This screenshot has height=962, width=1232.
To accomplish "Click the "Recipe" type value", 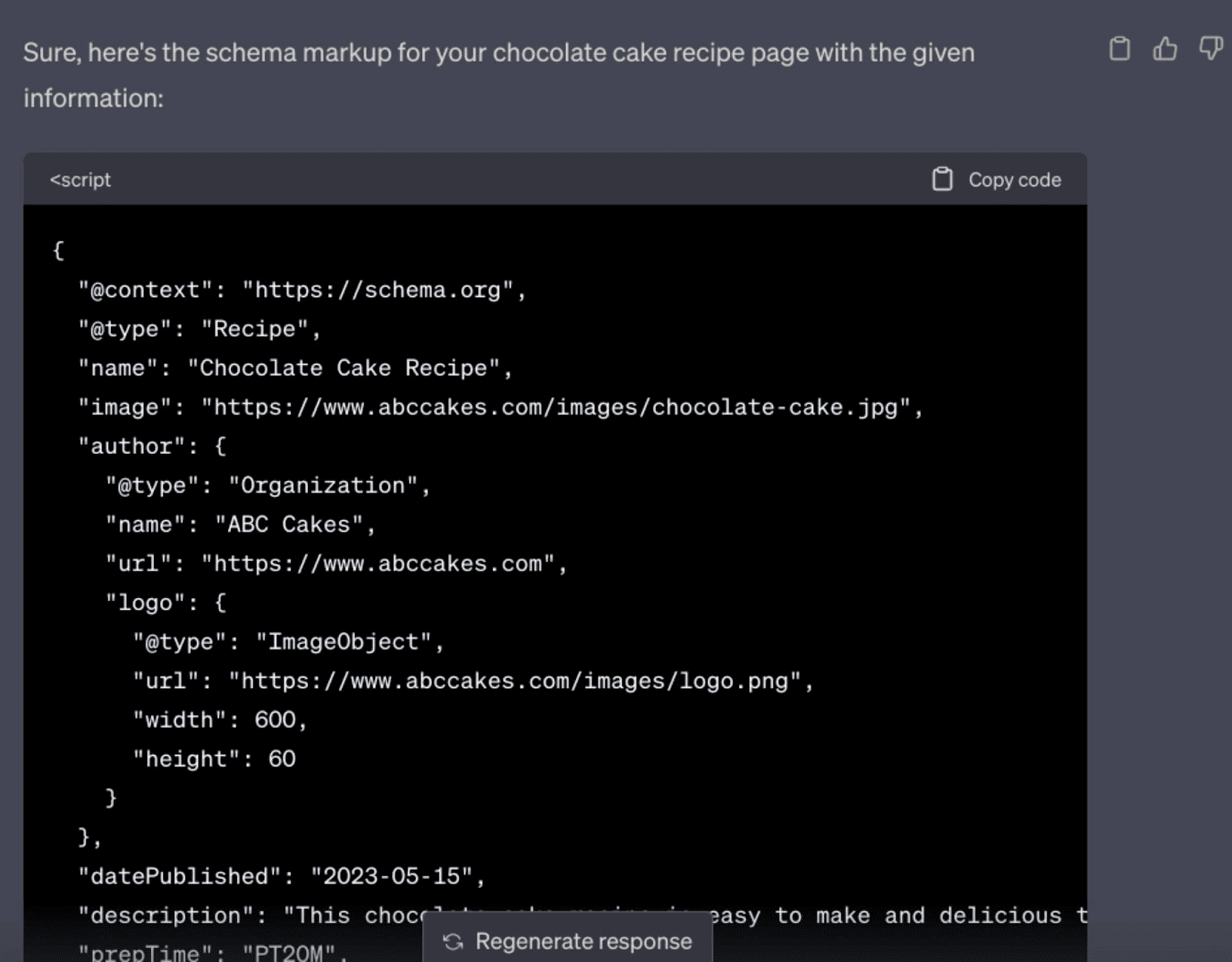I will pos(254,329).
